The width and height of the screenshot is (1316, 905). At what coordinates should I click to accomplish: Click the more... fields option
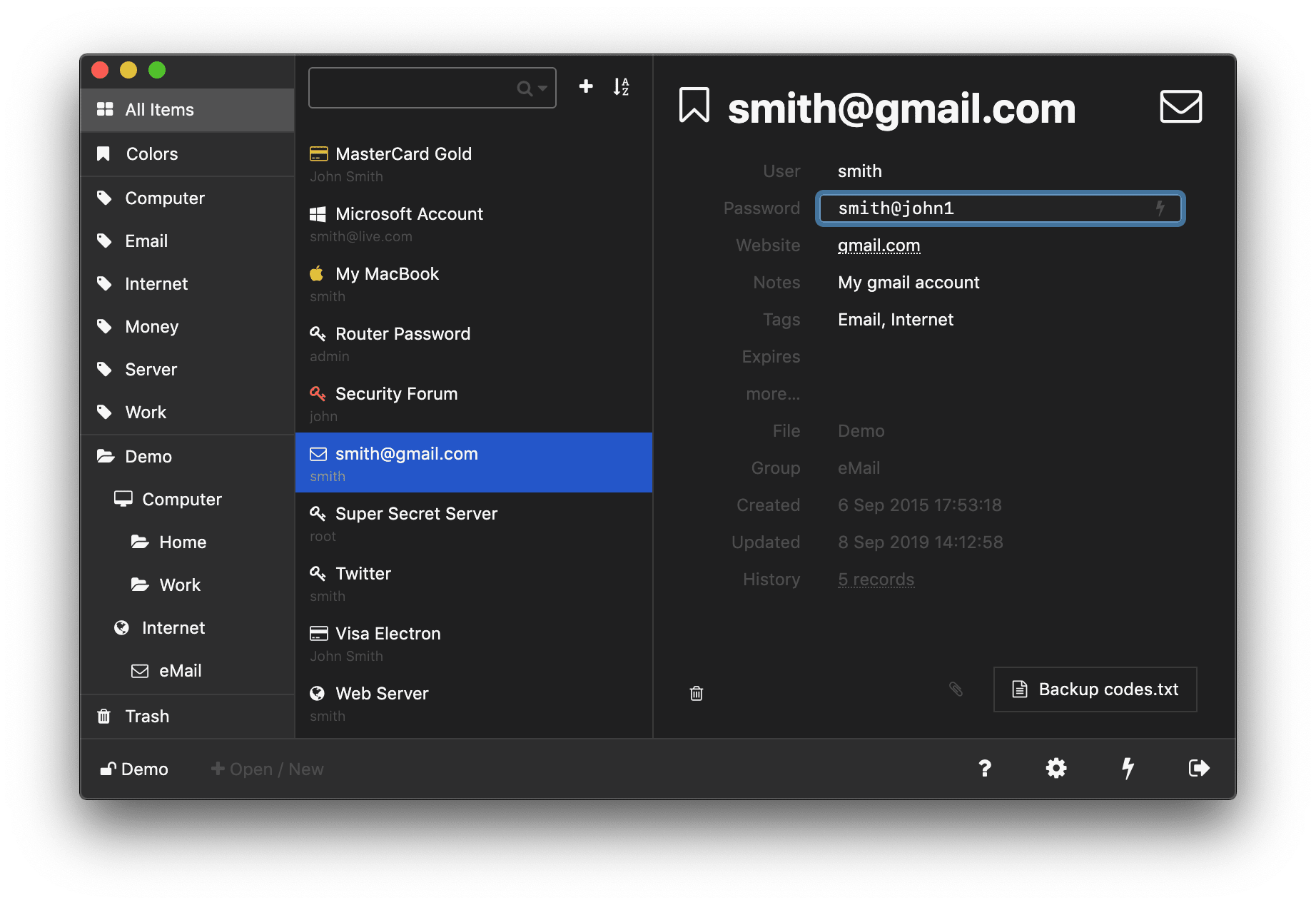pos(772,394)
